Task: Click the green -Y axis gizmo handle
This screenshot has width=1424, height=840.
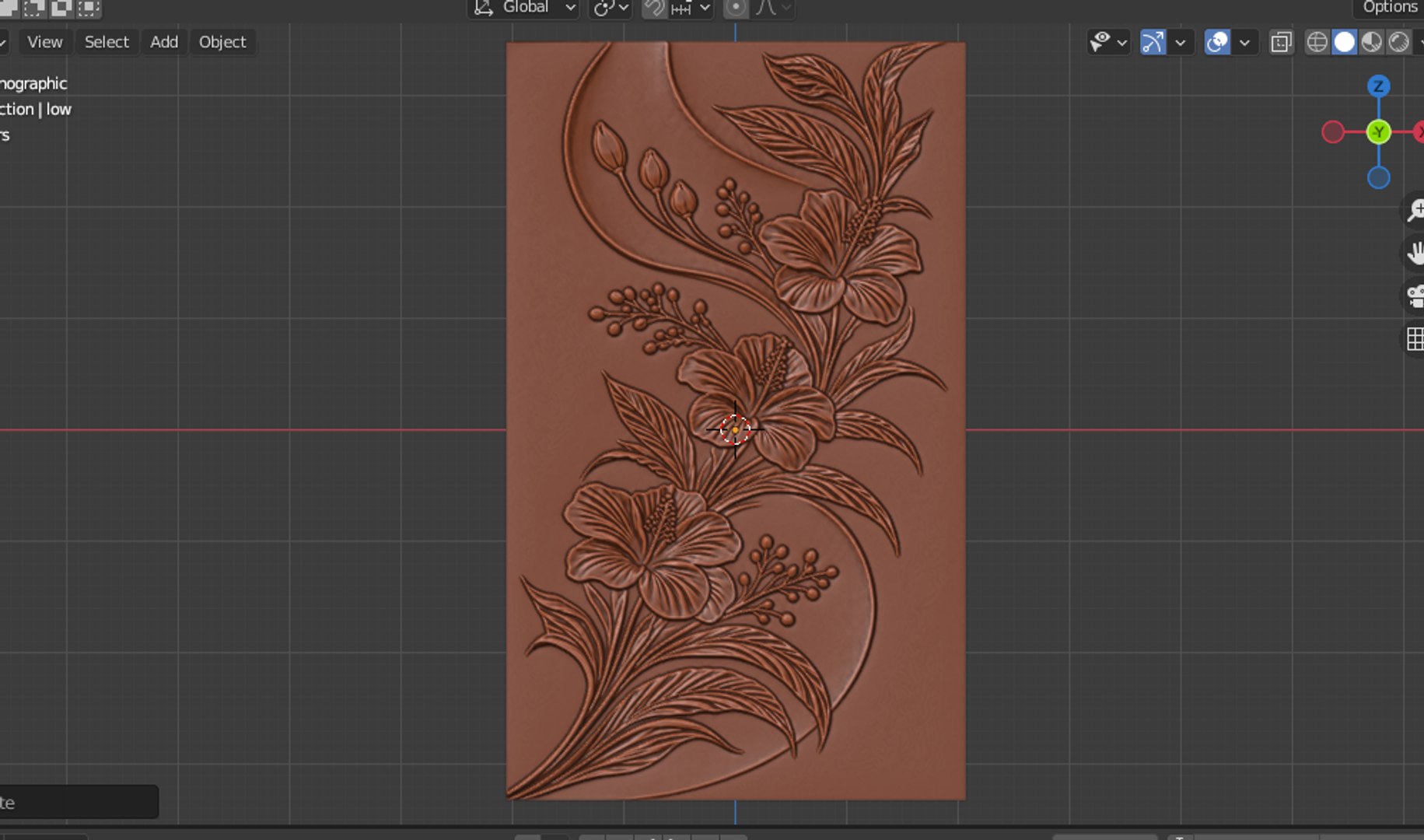Action: pyautogui.click(x=1378, y=132)
